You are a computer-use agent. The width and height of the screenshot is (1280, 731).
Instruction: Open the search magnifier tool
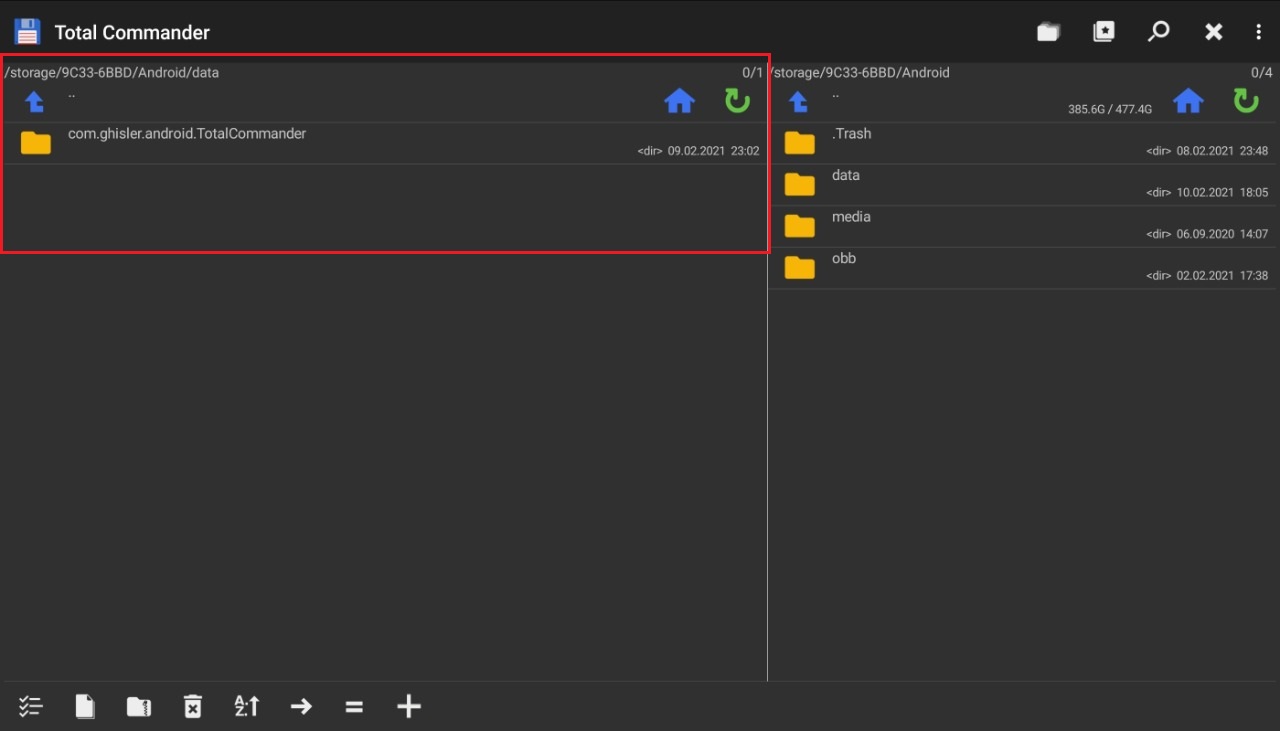1158,32
